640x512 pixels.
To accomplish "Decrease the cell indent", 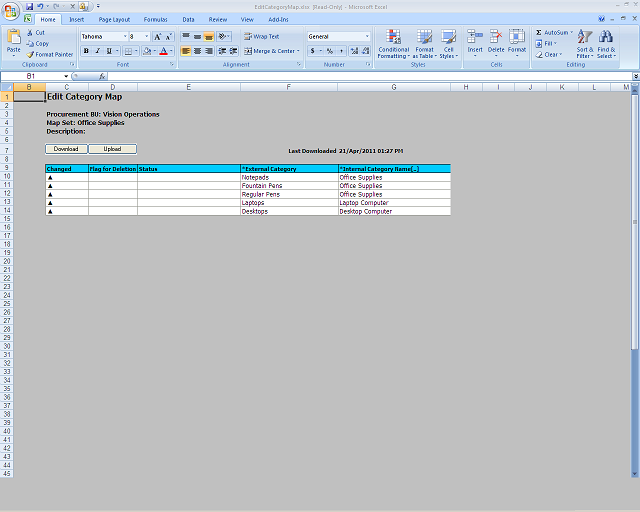I will (222, 51).
